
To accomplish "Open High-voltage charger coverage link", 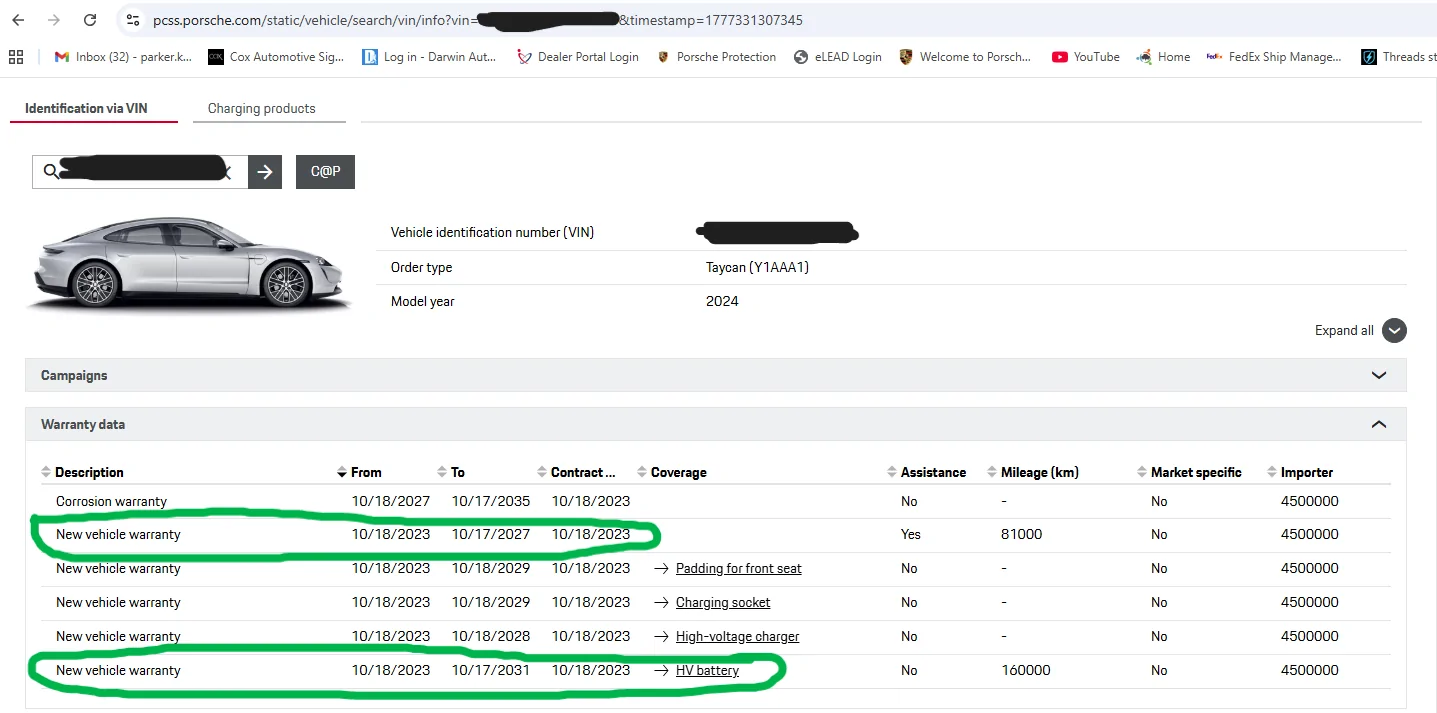I will pyautogui.click(x=738, y=637).
